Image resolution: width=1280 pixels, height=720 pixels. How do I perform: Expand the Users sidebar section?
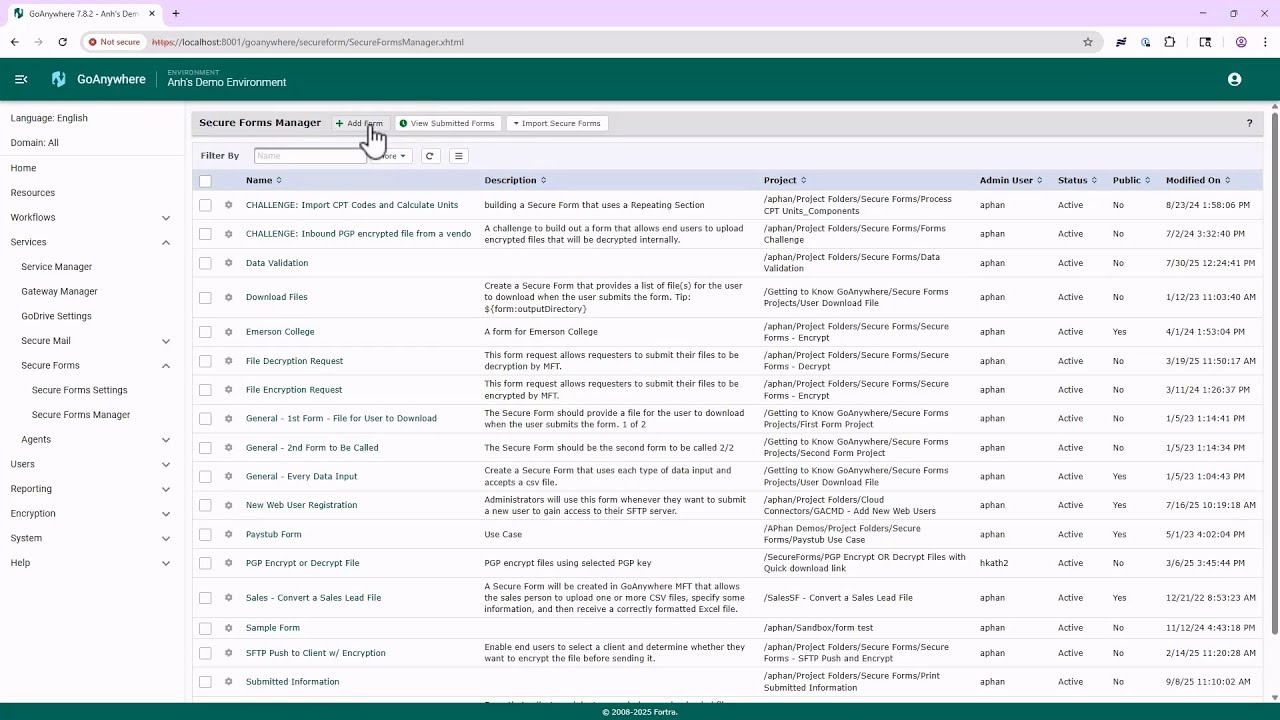[x=166, y=465]
